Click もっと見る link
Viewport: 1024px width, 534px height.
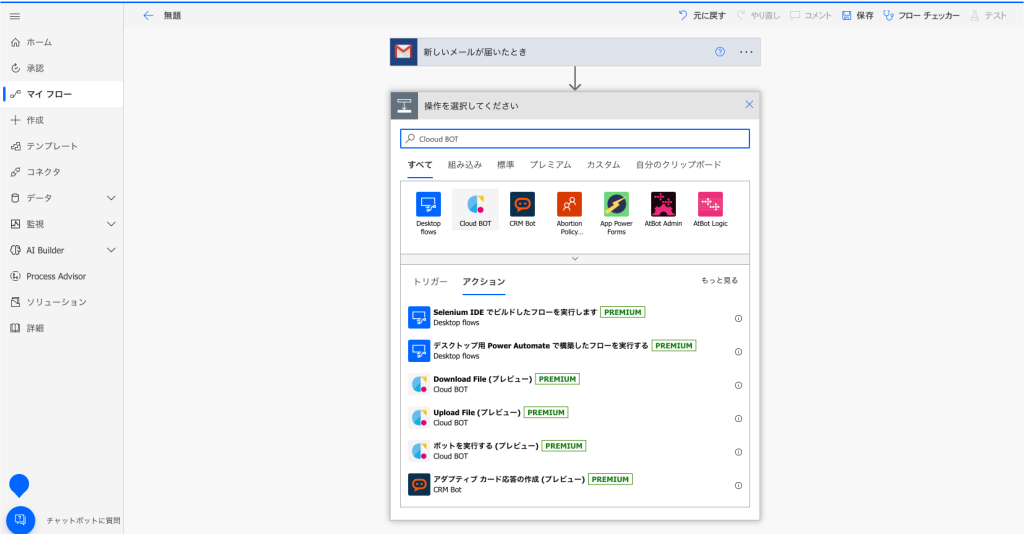pos(720,281)
